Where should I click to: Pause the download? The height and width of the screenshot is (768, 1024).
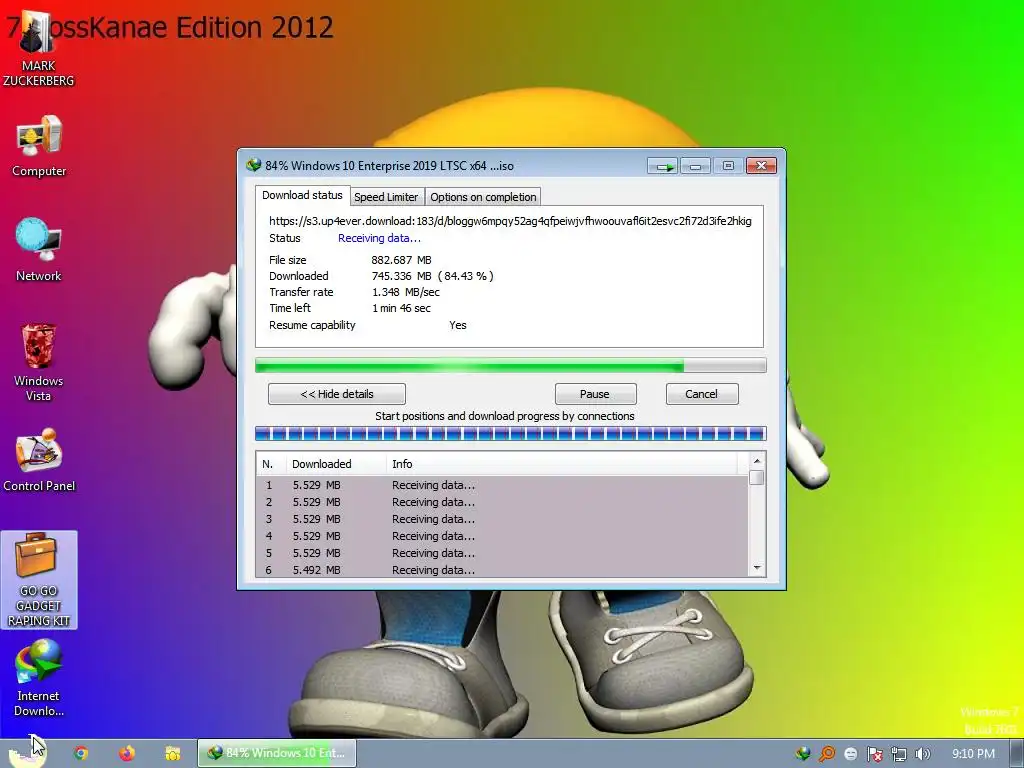(x=595, y=394)
